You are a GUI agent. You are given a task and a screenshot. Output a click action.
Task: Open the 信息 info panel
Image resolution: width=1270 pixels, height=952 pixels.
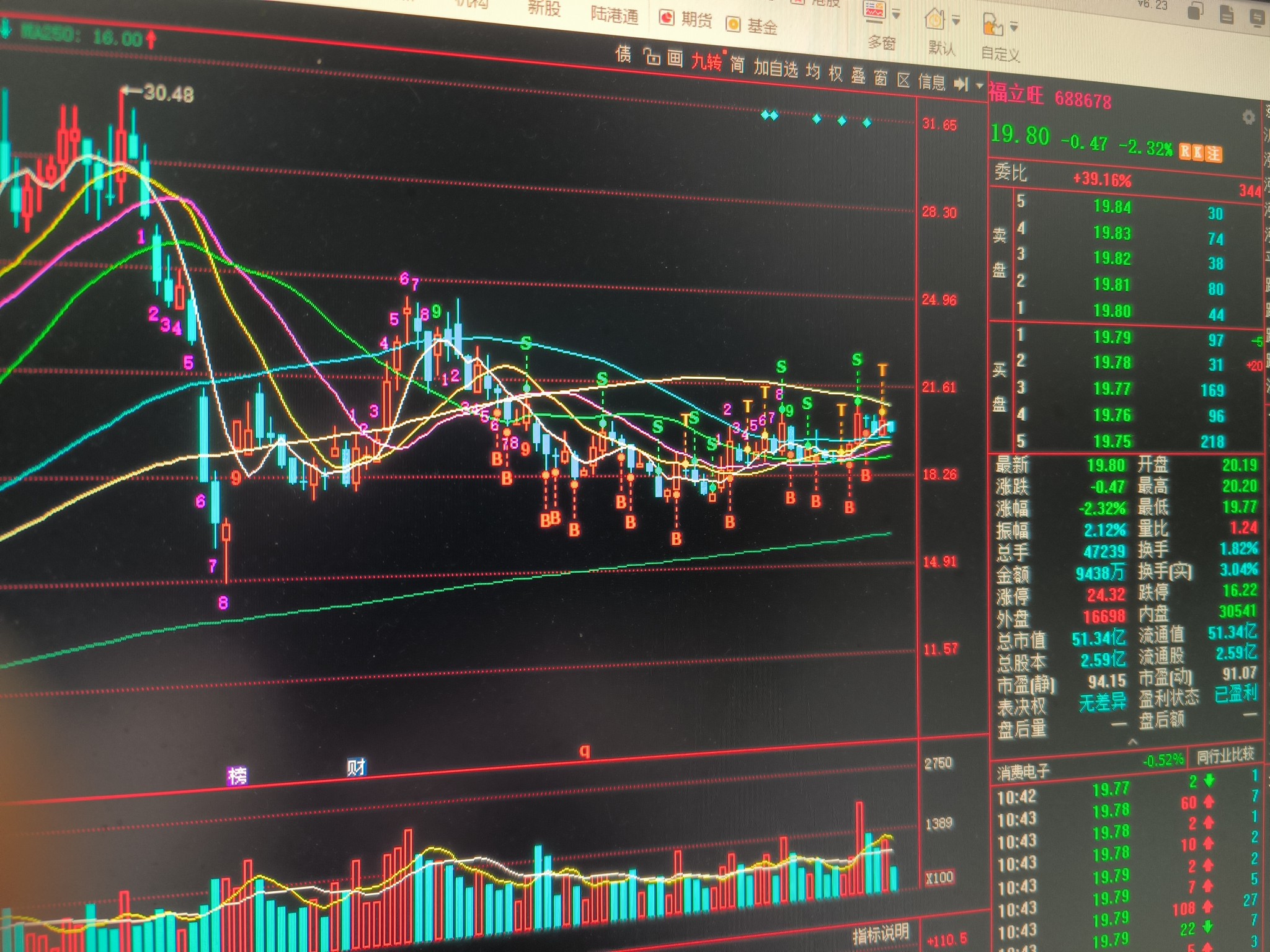click(931, 82)
